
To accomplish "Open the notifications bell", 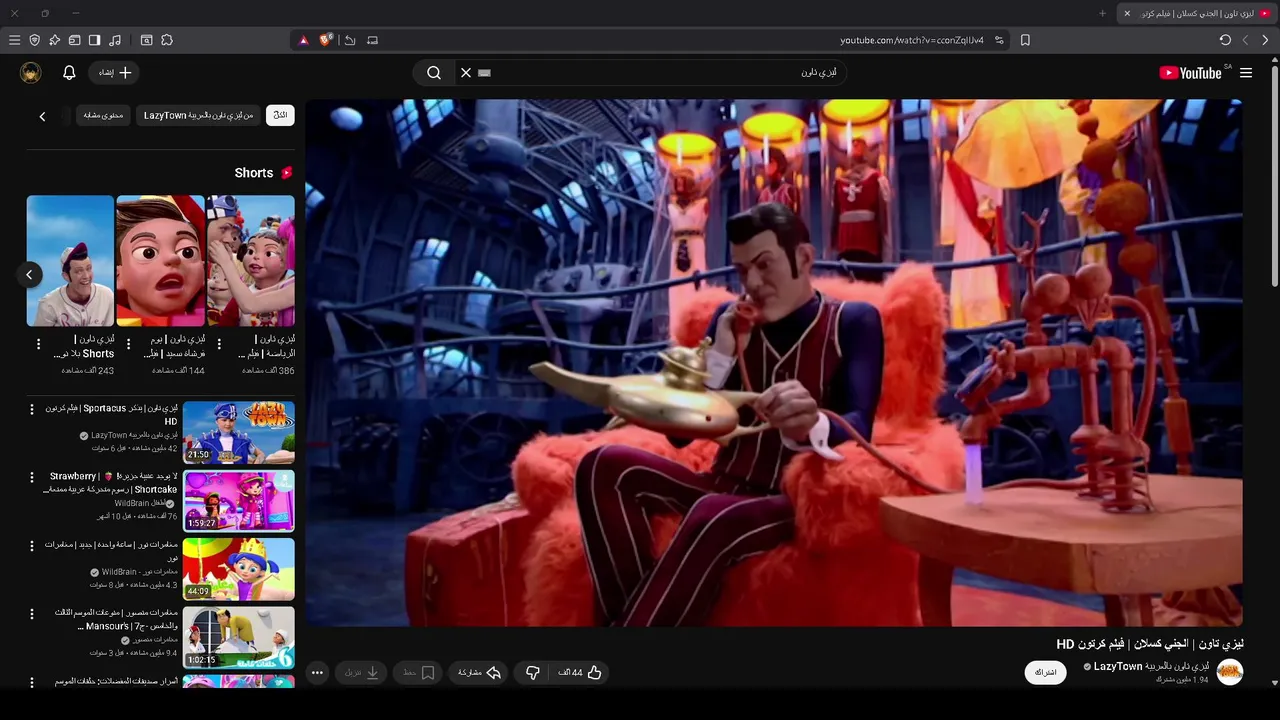I will (x=69, y=72).
